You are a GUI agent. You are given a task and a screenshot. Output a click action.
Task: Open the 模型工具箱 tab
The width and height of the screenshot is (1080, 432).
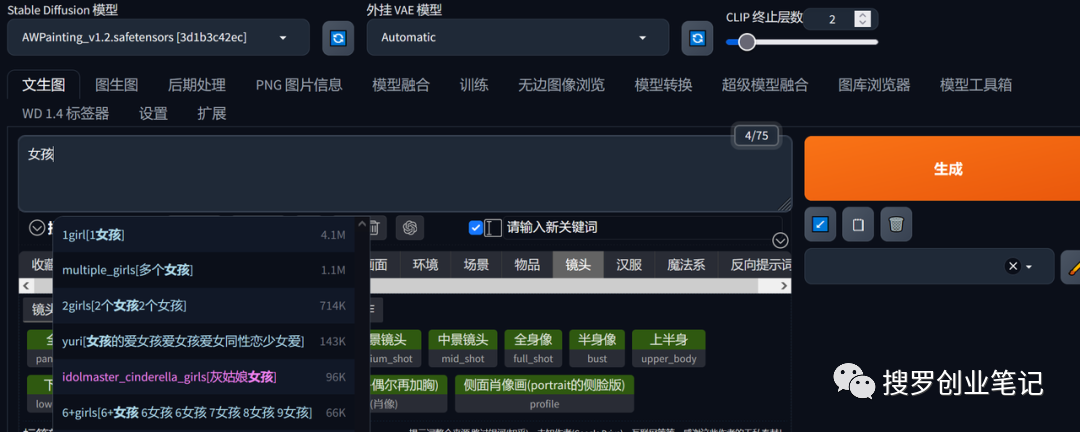pos(975,85)
